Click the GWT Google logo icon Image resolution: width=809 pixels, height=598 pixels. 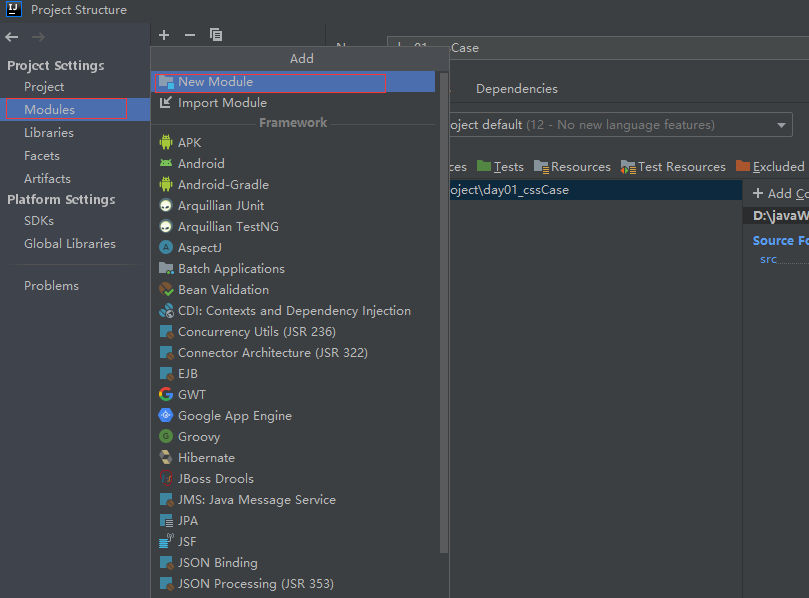pos(166,394)
